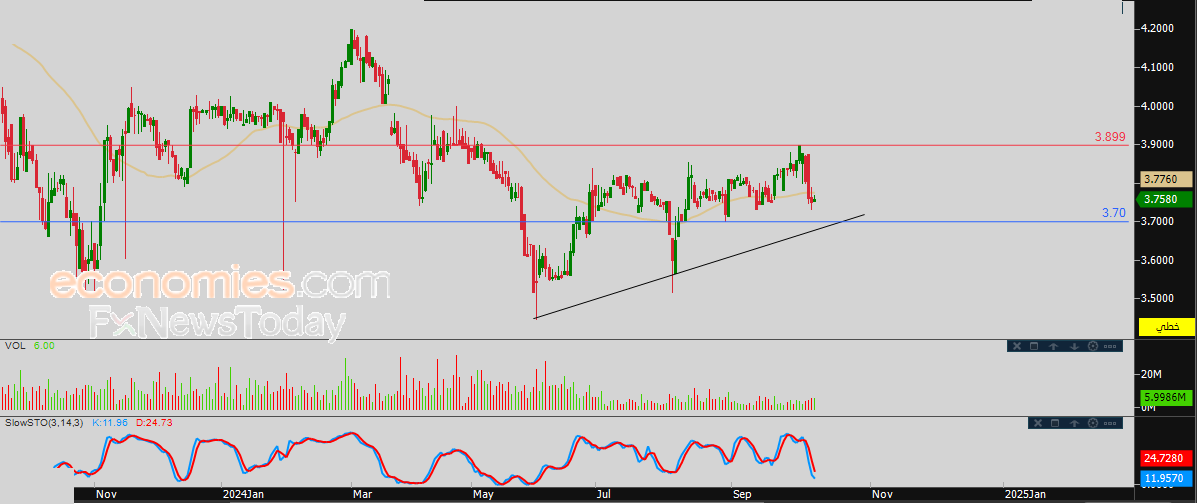Image resolution: width=1197 pixels, height=504 pixels.
Task: Click the 11.9570 stochastic K value tag
Action: click(1166, 479)
